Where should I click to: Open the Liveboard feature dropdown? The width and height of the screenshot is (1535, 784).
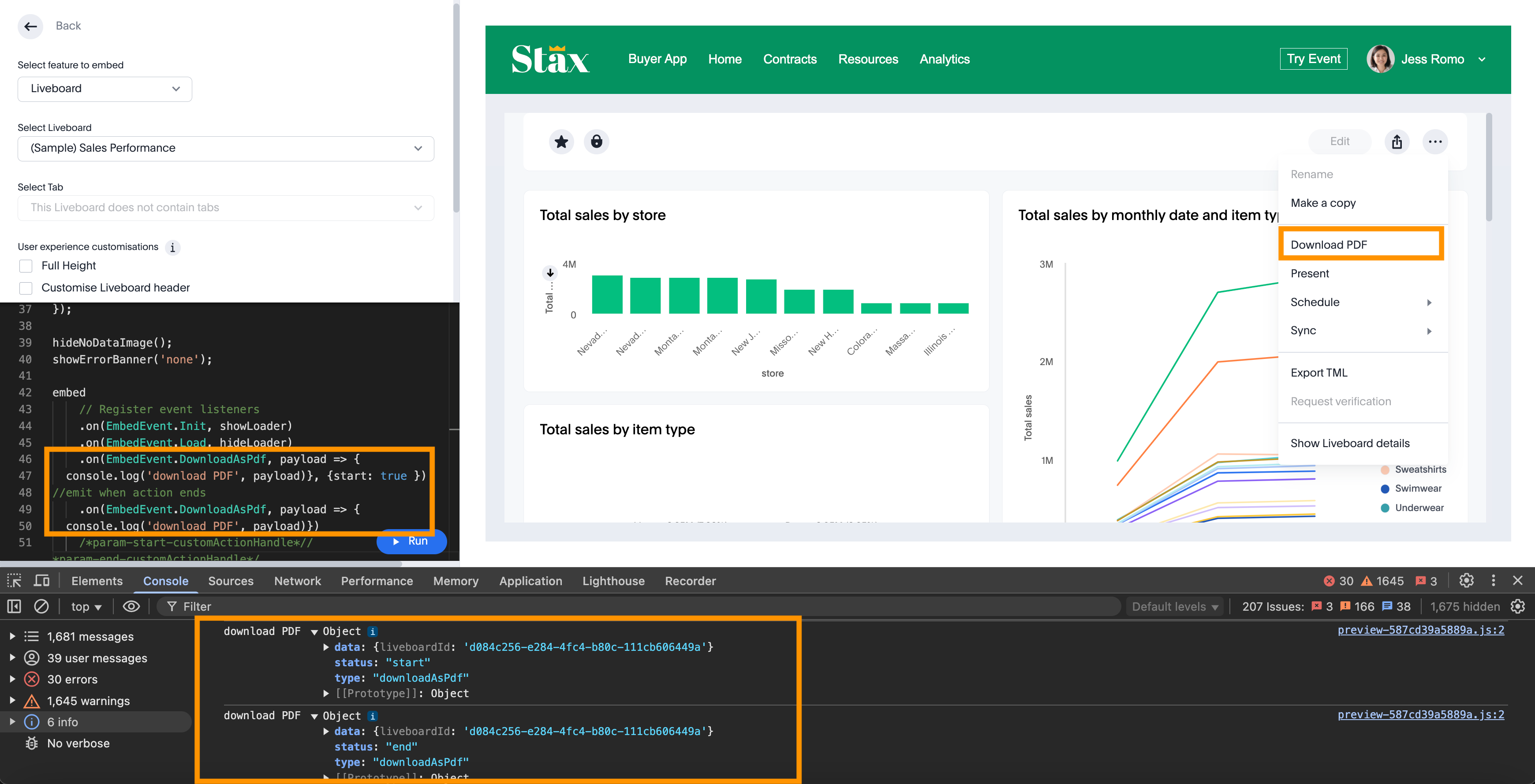pyautogui.click(x=105, y=89)
